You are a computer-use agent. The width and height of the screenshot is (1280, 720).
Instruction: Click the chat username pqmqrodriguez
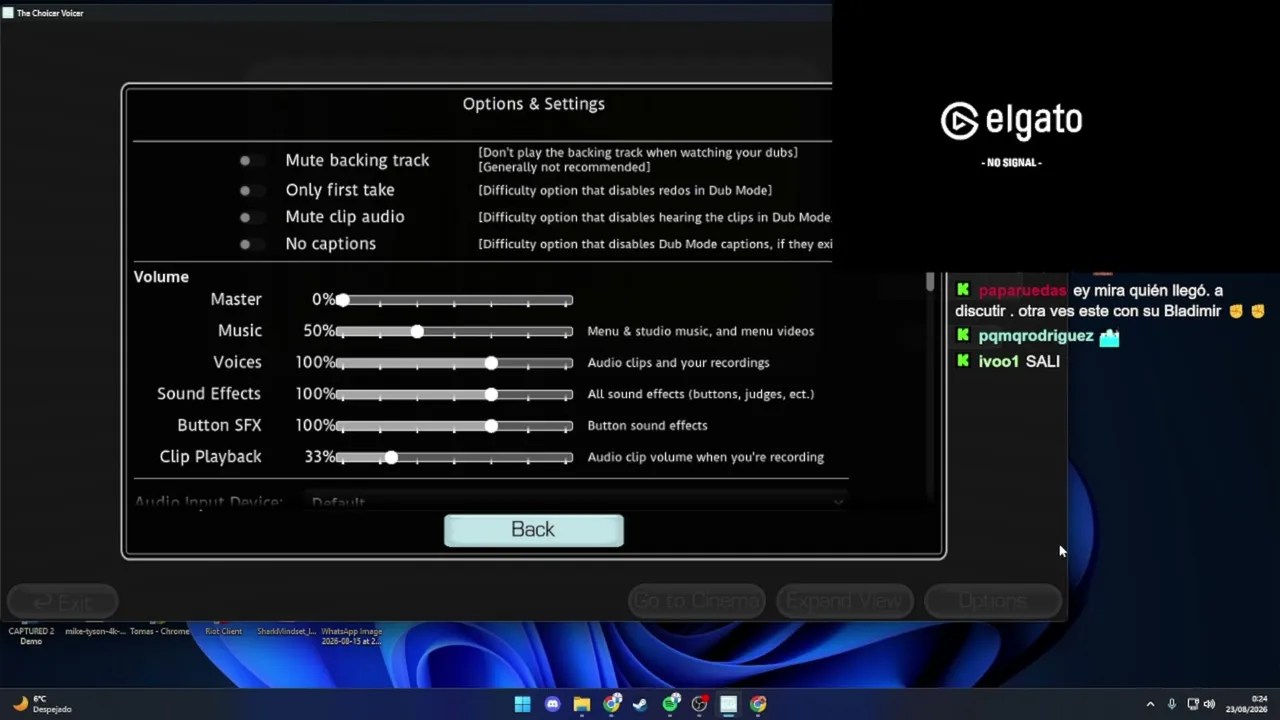tap(1036, 337)
